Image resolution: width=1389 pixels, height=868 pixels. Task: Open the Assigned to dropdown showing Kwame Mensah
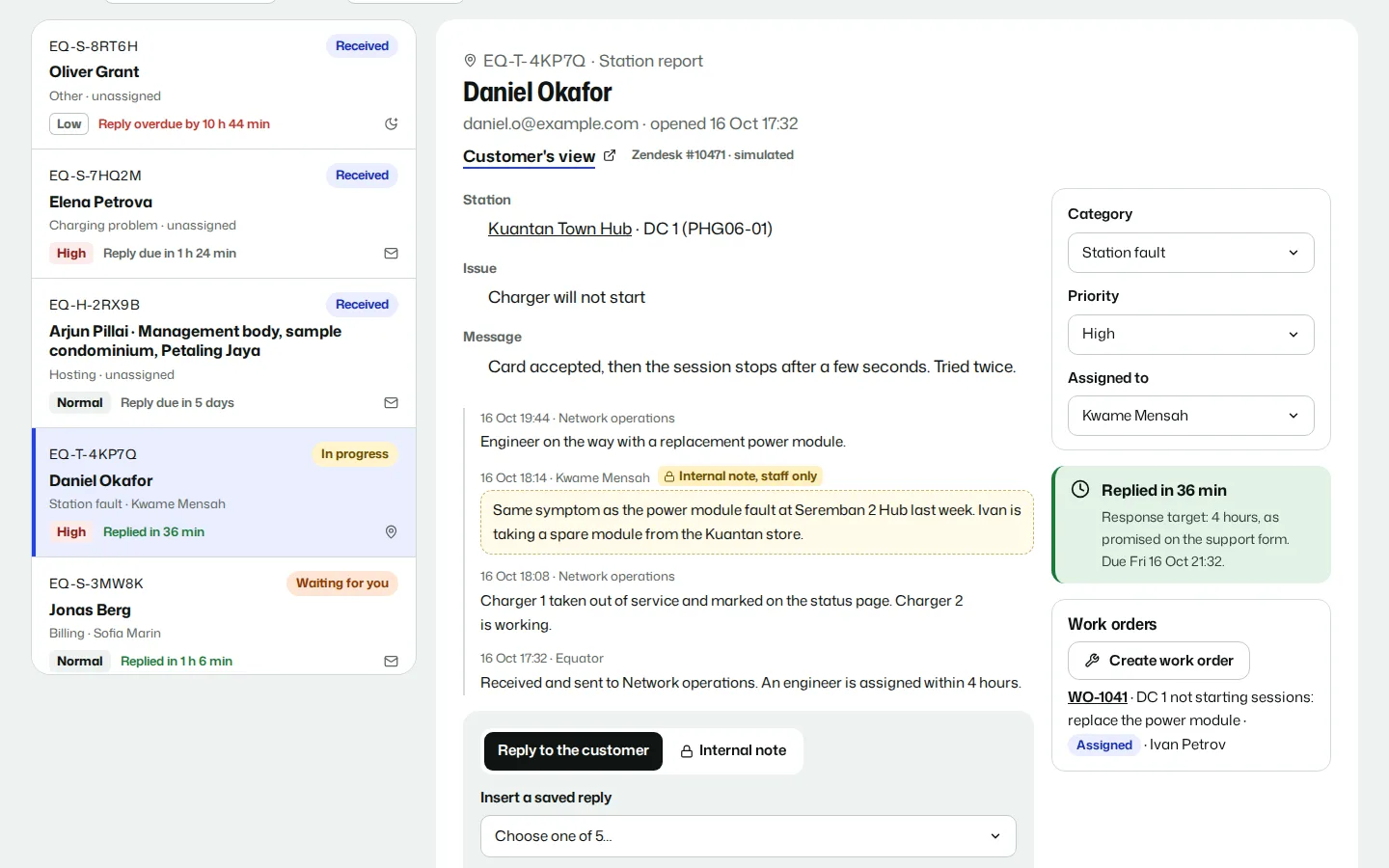1190,416
